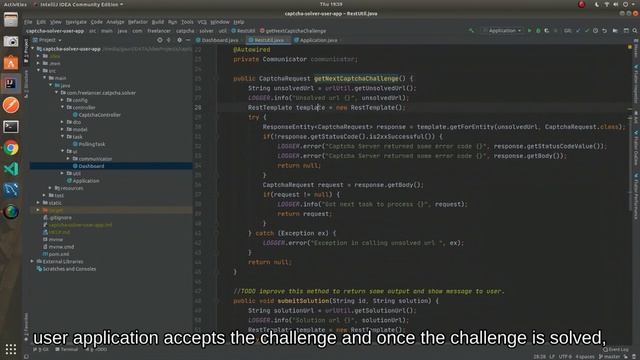Launch Postman from the dock
The height and width of the screenshot is (360, 640).
click(11, 105)
